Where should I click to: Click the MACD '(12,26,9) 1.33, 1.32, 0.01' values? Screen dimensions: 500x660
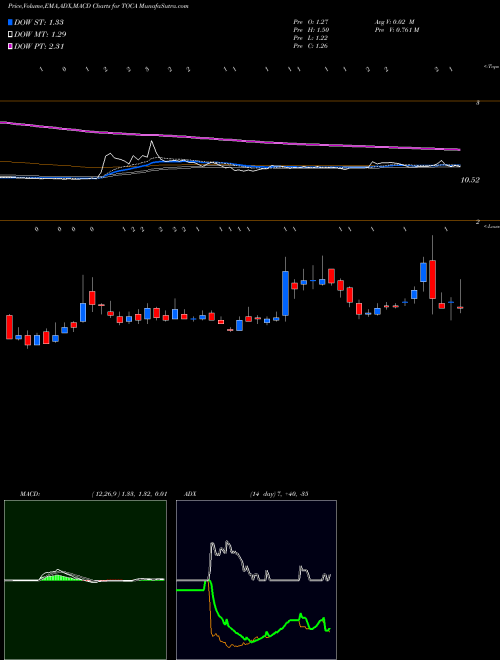point(129,494)
